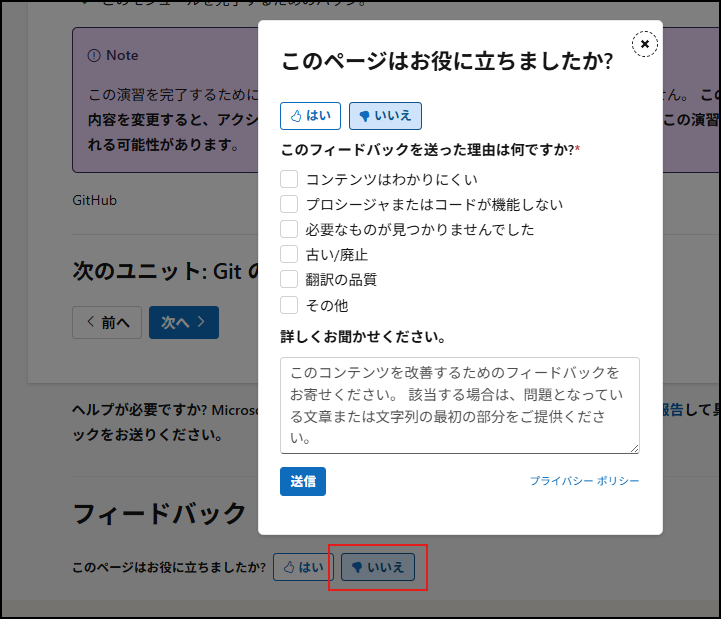This screenshot has height=619, width=721.
Task: Check 必要なものが見つかりませんでした checkbox
Action: [x=289, y=229]
